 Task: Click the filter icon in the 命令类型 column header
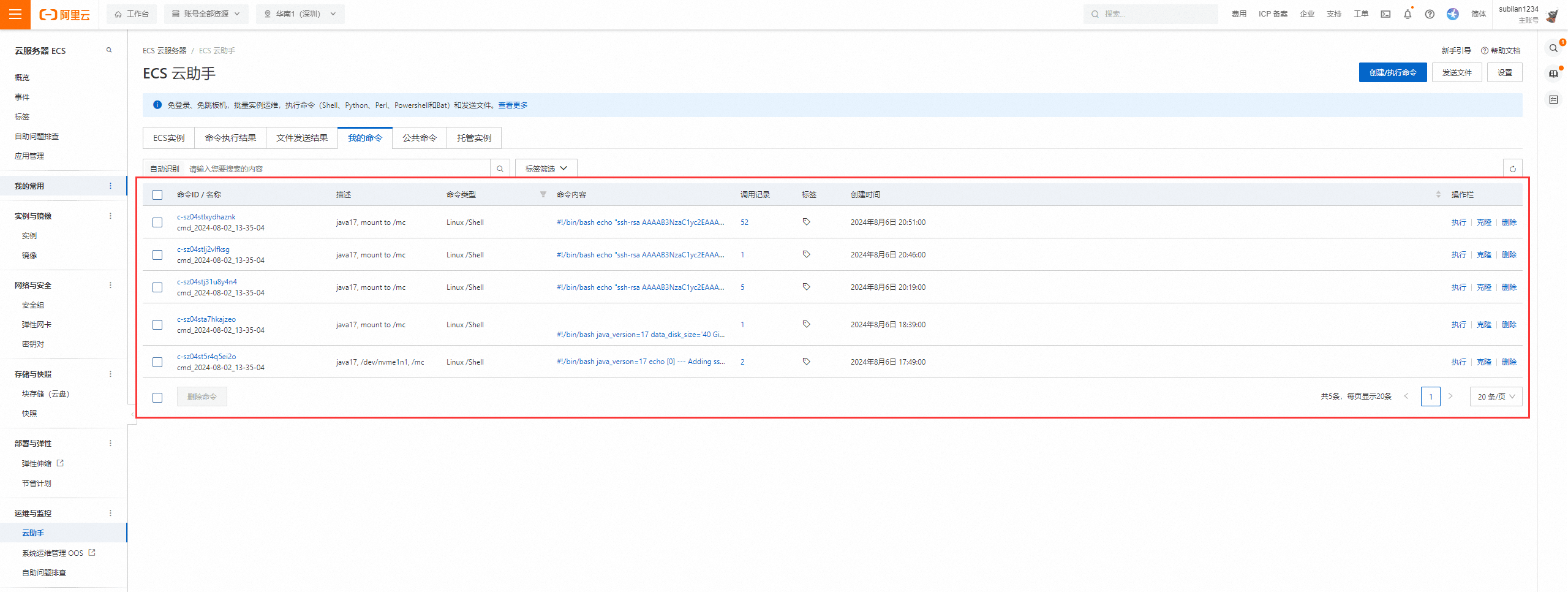543,194
